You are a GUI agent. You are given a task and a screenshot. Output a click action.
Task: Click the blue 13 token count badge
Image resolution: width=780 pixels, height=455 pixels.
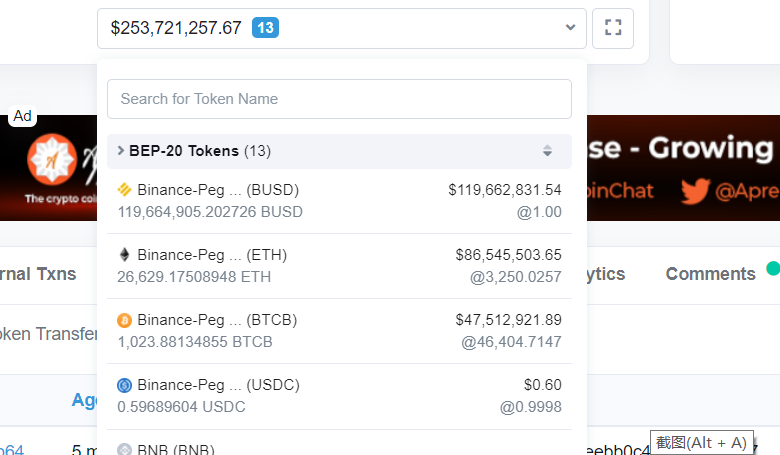click(265, 27)
